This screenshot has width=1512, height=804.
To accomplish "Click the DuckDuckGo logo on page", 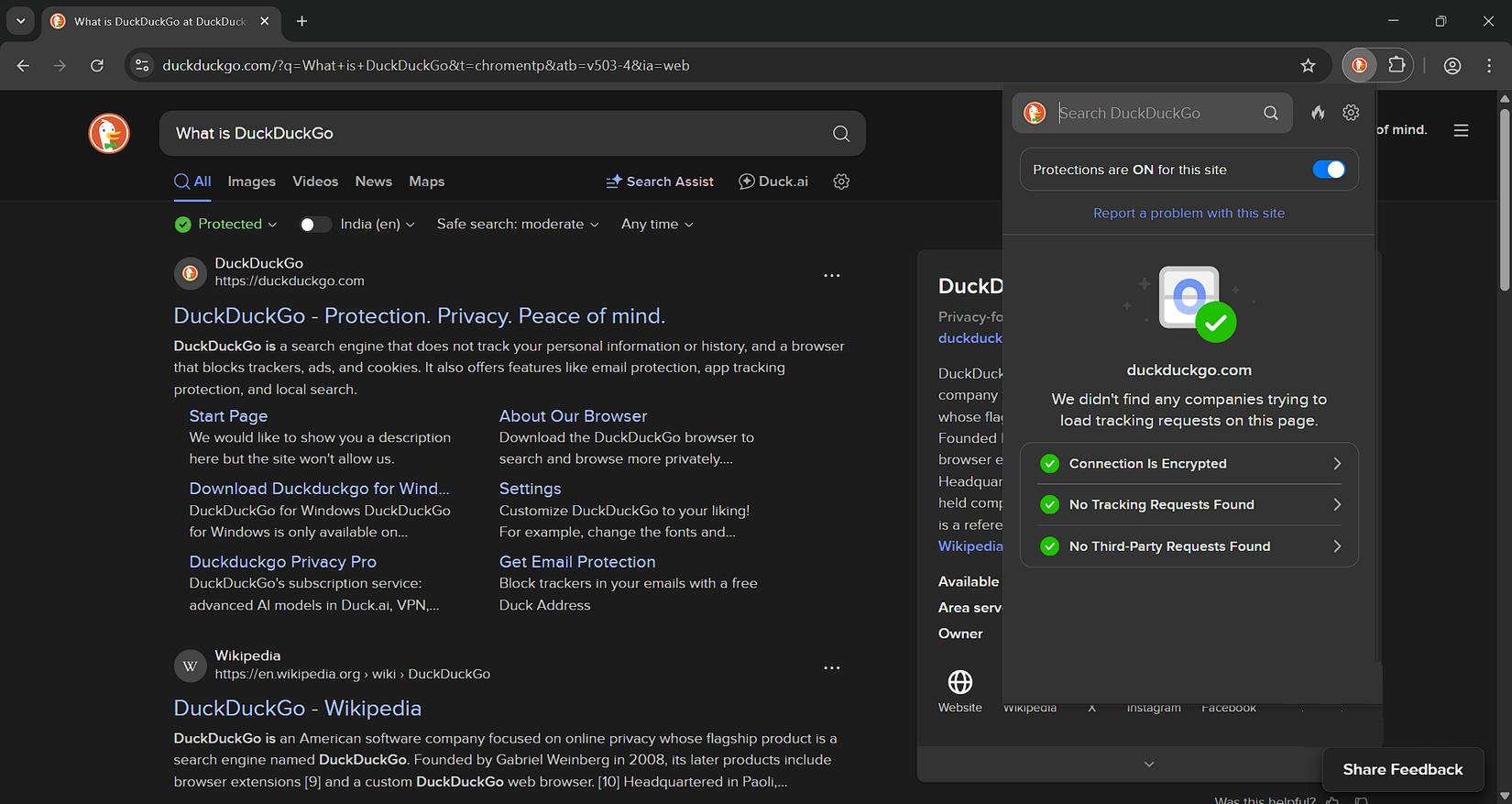I will tap(109, 134).
